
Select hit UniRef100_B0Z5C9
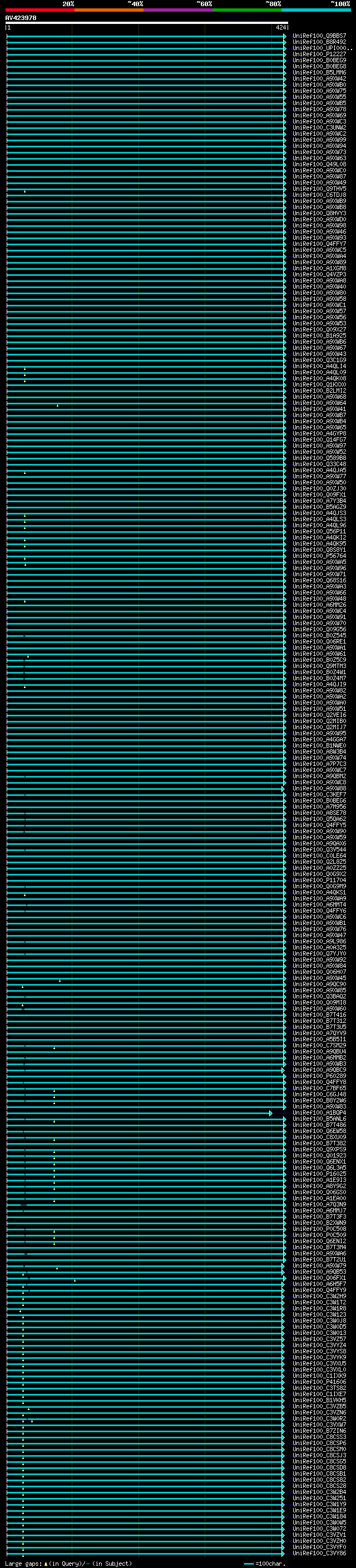(x=319, y=660)
